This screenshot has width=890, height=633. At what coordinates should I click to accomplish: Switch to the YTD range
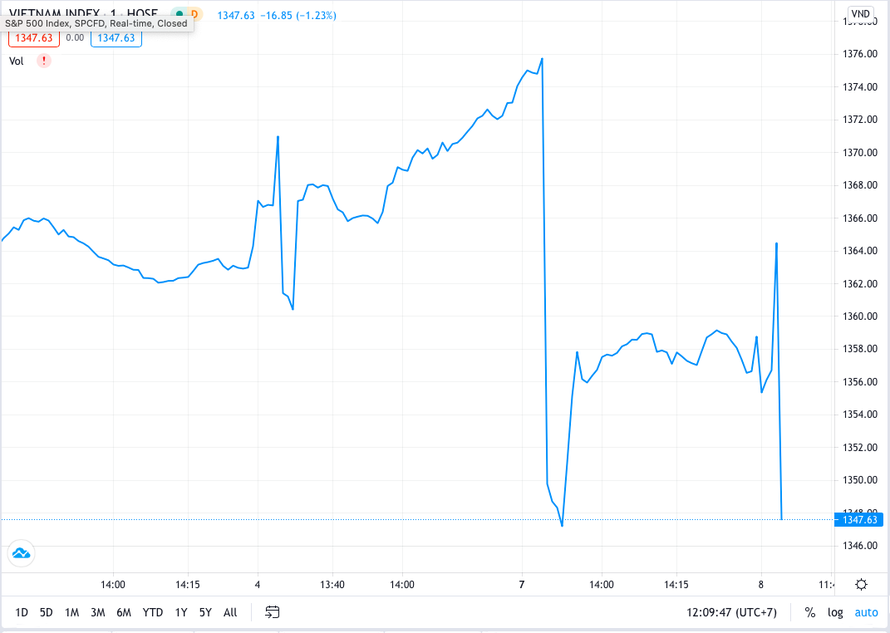coord(152,612)
